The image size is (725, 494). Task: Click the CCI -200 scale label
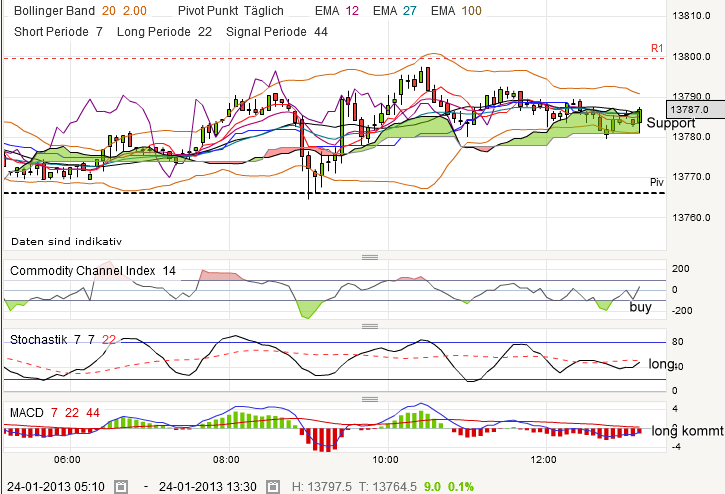pyautogui.click(x=682, y=310)
